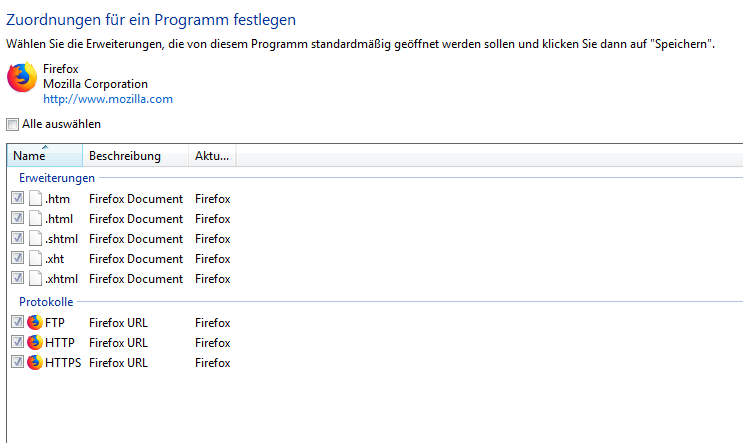Select the HTTPS protocol Firefox icon

tap(35, 362)
